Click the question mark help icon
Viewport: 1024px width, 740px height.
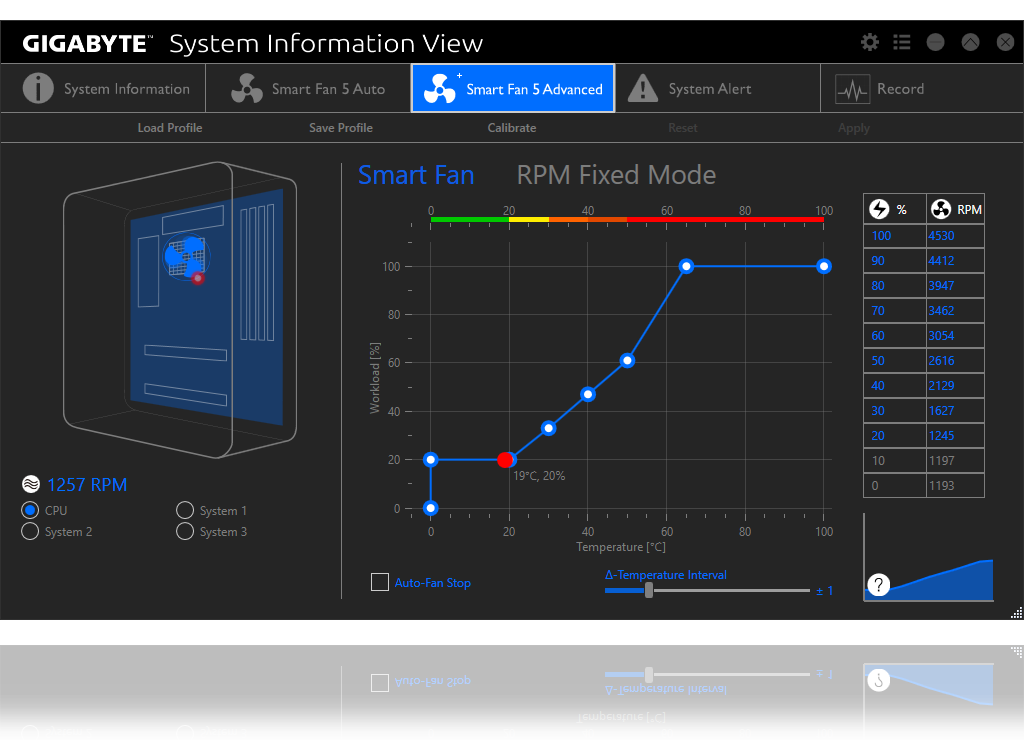(878, 585)
